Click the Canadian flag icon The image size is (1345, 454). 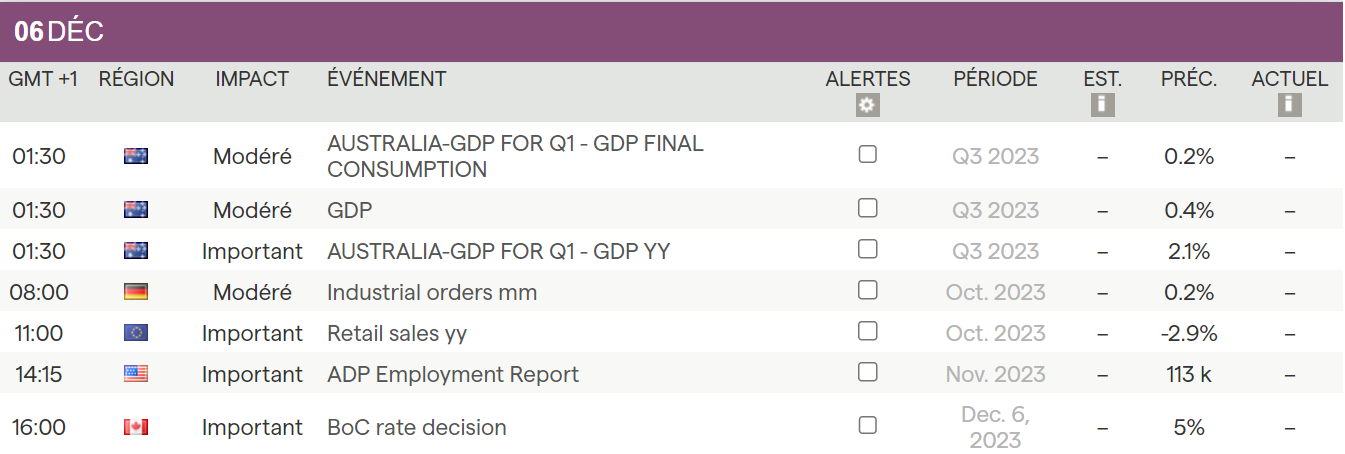point(136,427)
